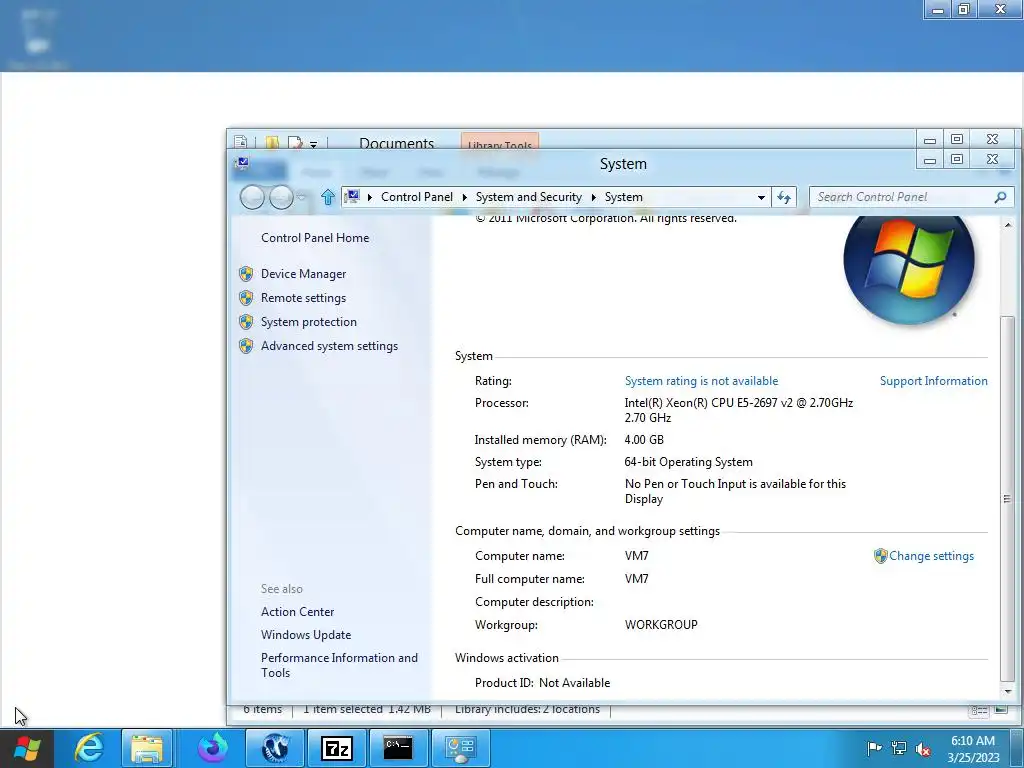Open Customize Quick Access Toolbar dropdown in Documents
This screenshot has width=1024, height=768.
tap(313, 144)
